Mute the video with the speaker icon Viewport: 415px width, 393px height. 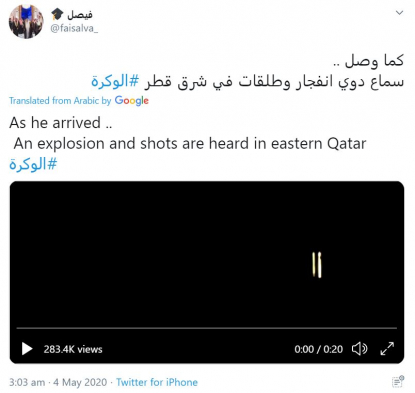pos(359,349)
